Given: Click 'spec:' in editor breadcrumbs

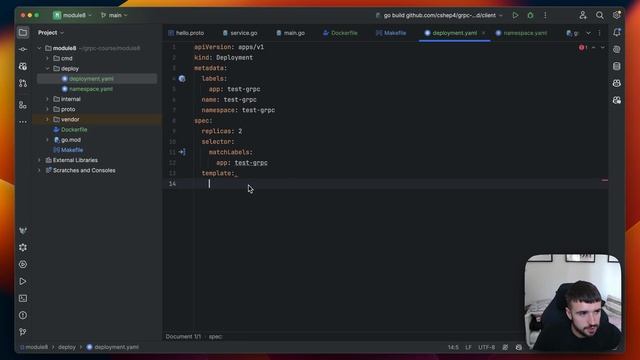Looking at the screenshot, I should (x=216, y=337).
